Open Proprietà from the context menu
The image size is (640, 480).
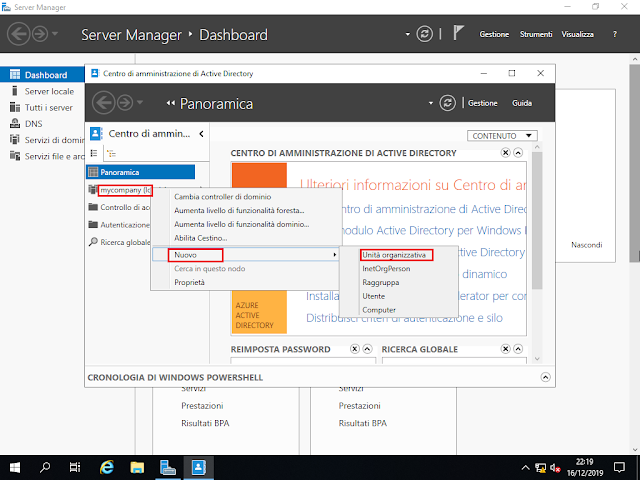pos(189,282)
